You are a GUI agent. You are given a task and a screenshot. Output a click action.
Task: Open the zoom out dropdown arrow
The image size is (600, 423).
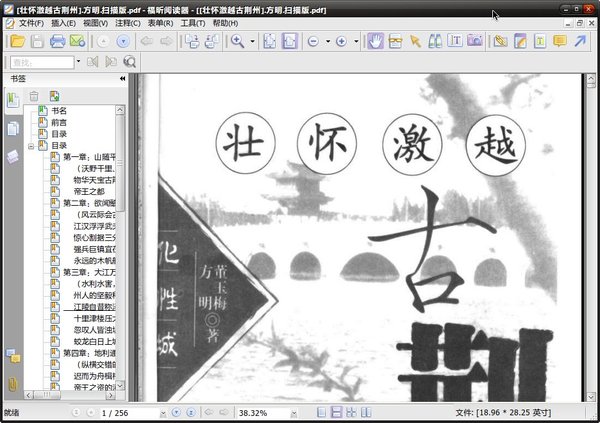[x=328, y=41]
